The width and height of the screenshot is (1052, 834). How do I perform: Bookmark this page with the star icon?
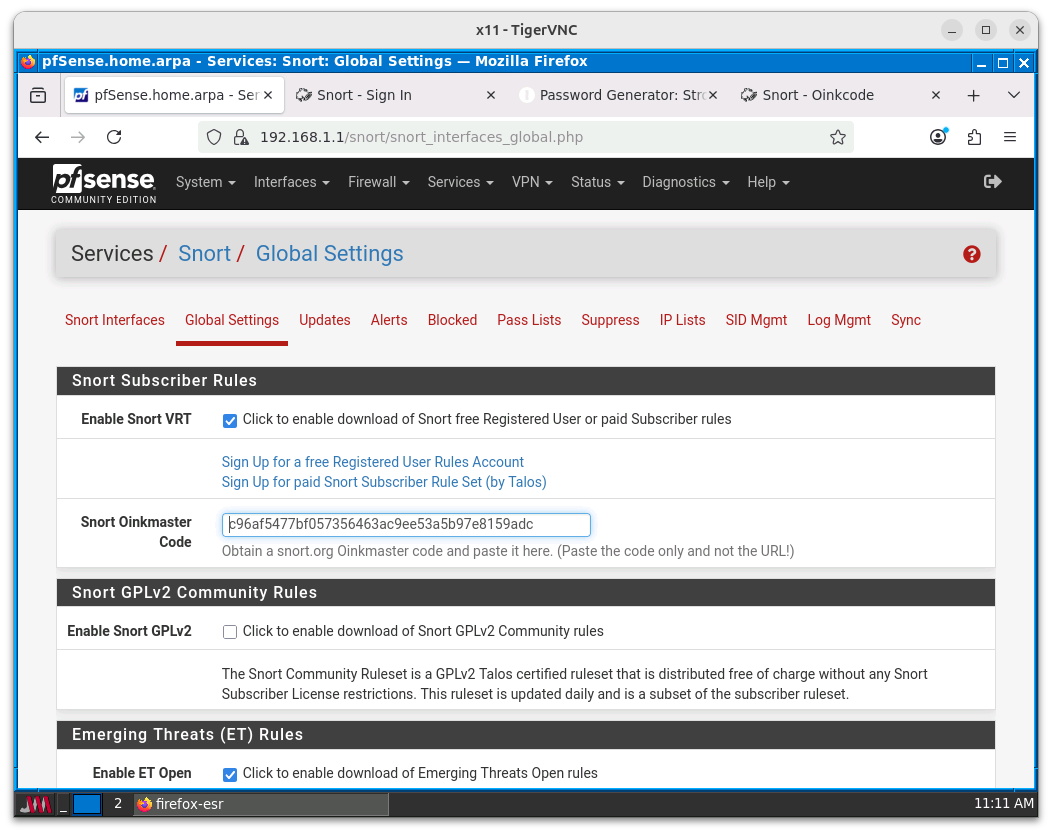[837, 138]
